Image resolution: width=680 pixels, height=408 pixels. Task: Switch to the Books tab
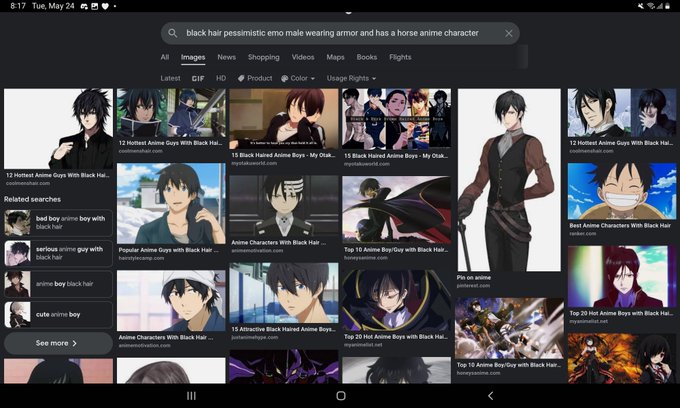click(367, 57)
